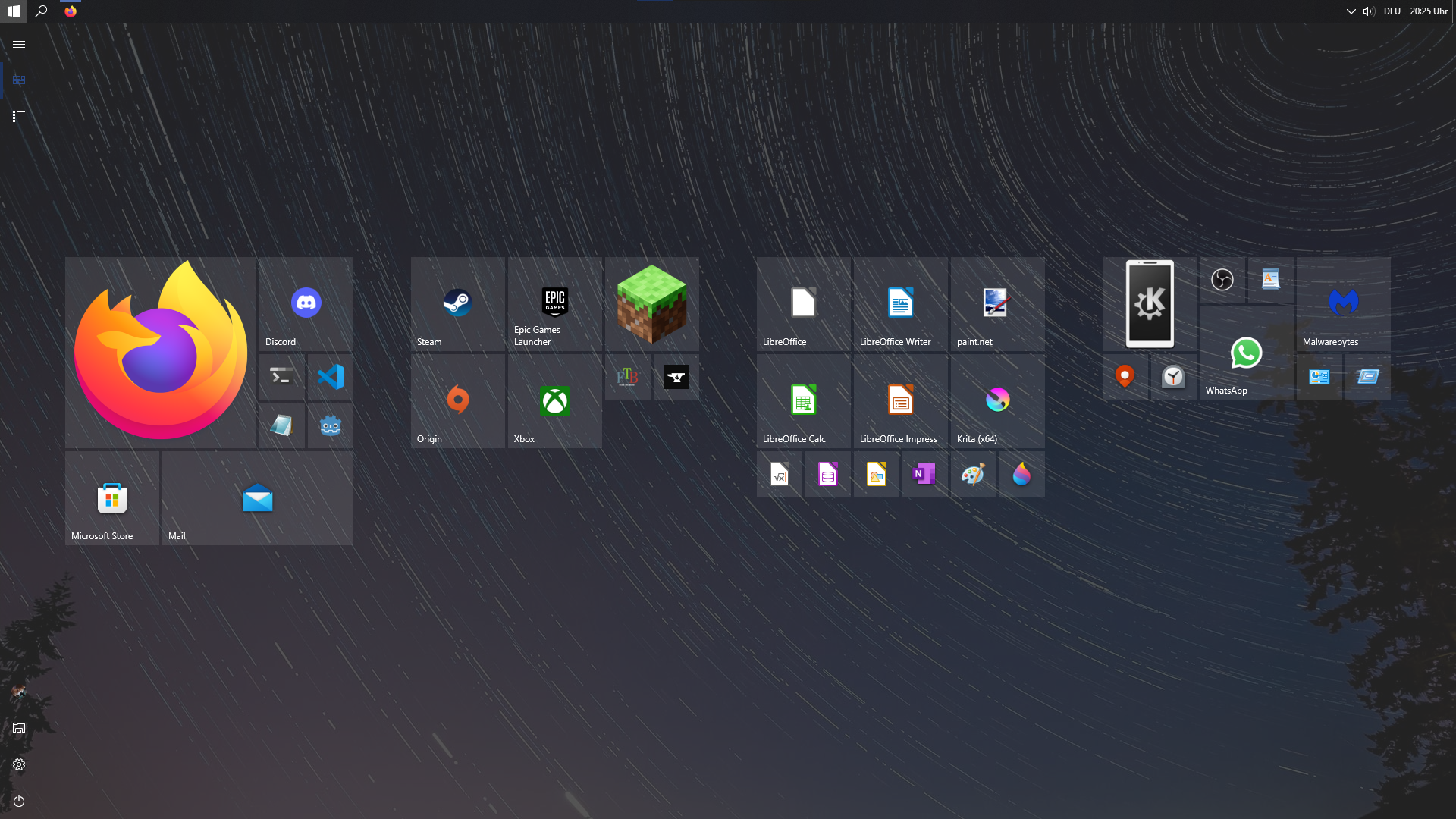1456x819 pixels.
Task: Open the KDE Connect phone tile
Action: (x=1150, y=304)
